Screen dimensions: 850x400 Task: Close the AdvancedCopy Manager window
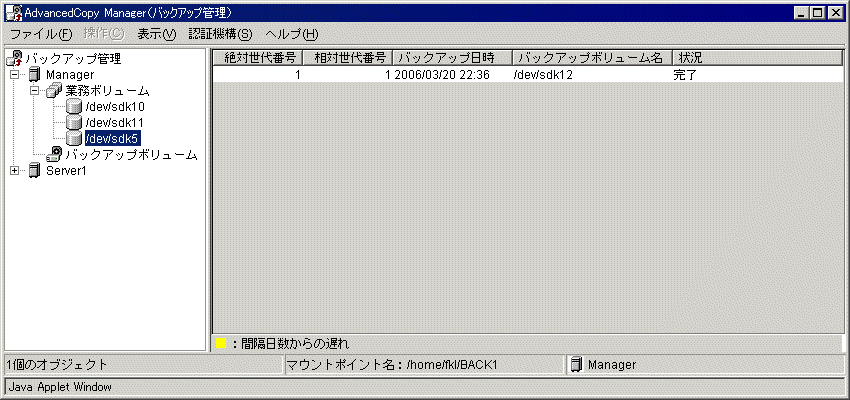click(835, 13)
